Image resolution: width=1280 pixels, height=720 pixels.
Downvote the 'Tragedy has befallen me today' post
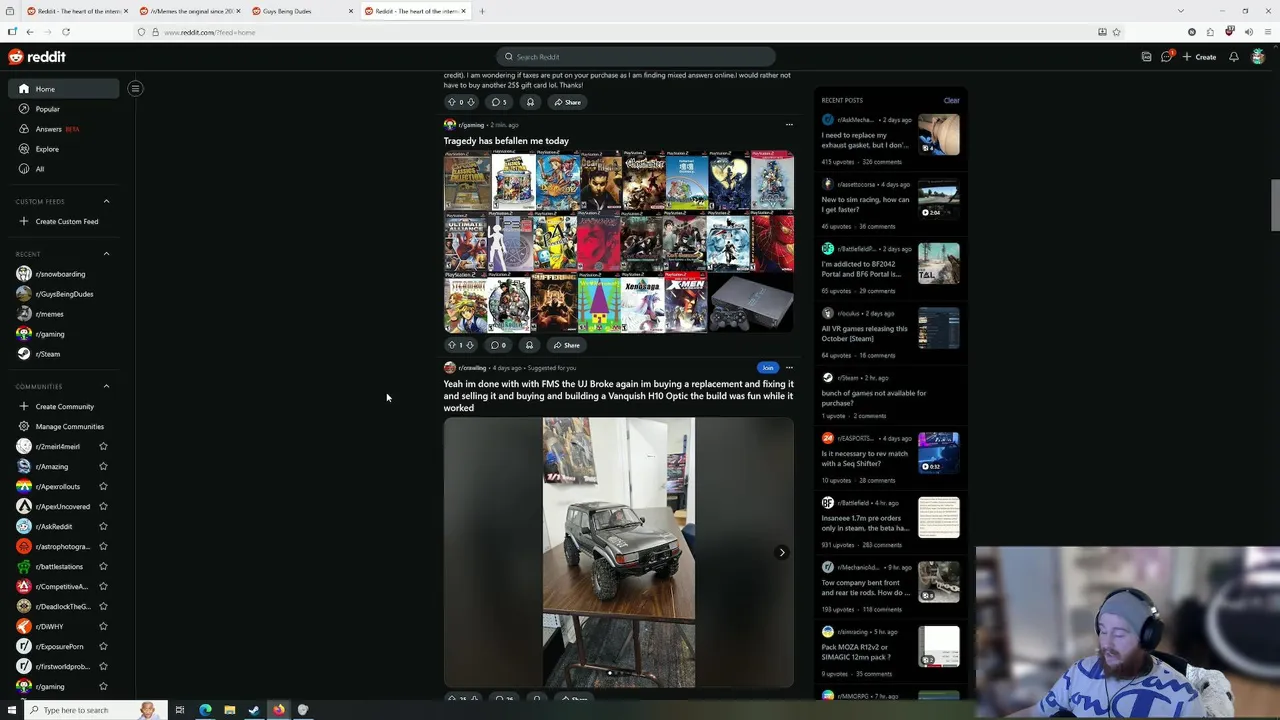[x=470, y=345]
